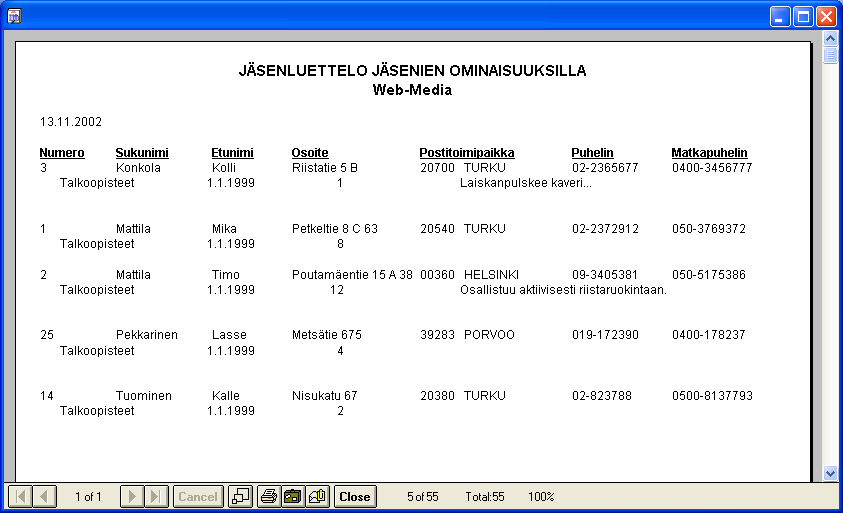Click the surname Tuominen
843x513 pixels.
pyautogui.click(x=144, y=396)
